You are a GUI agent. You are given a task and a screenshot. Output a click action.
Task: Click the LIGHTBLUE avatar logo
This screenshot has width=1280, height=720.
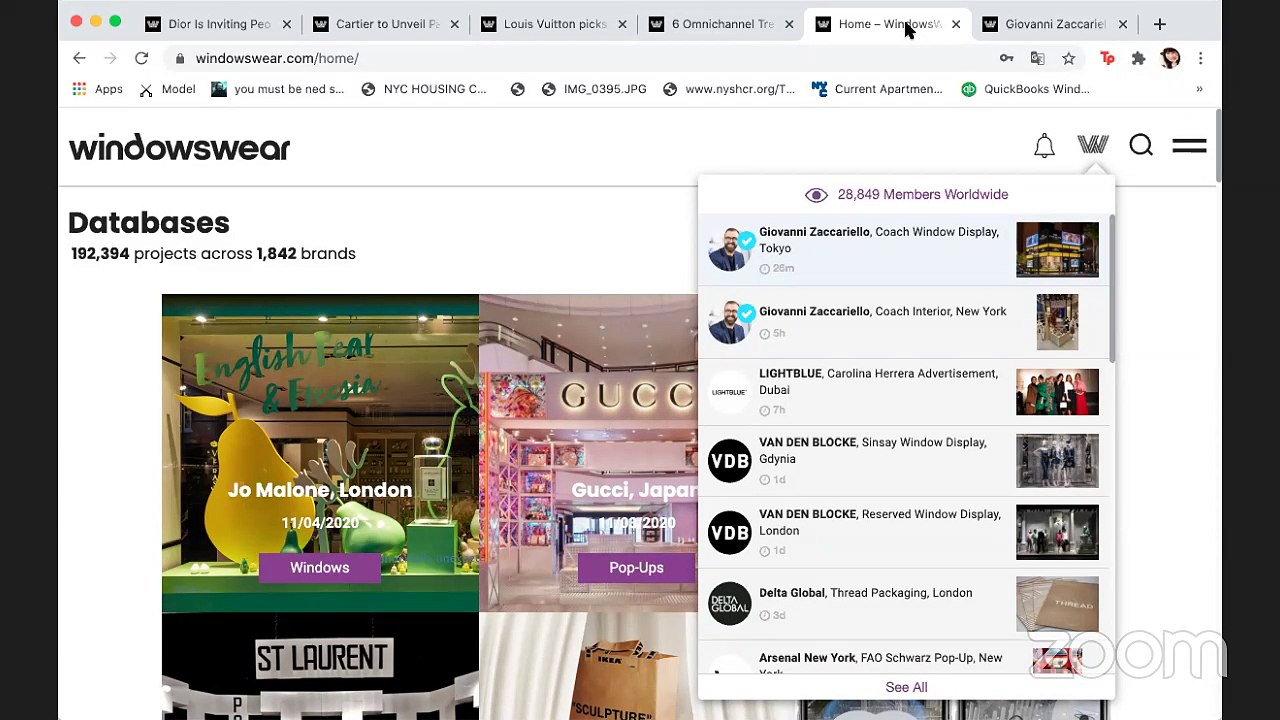click(729, 392)
